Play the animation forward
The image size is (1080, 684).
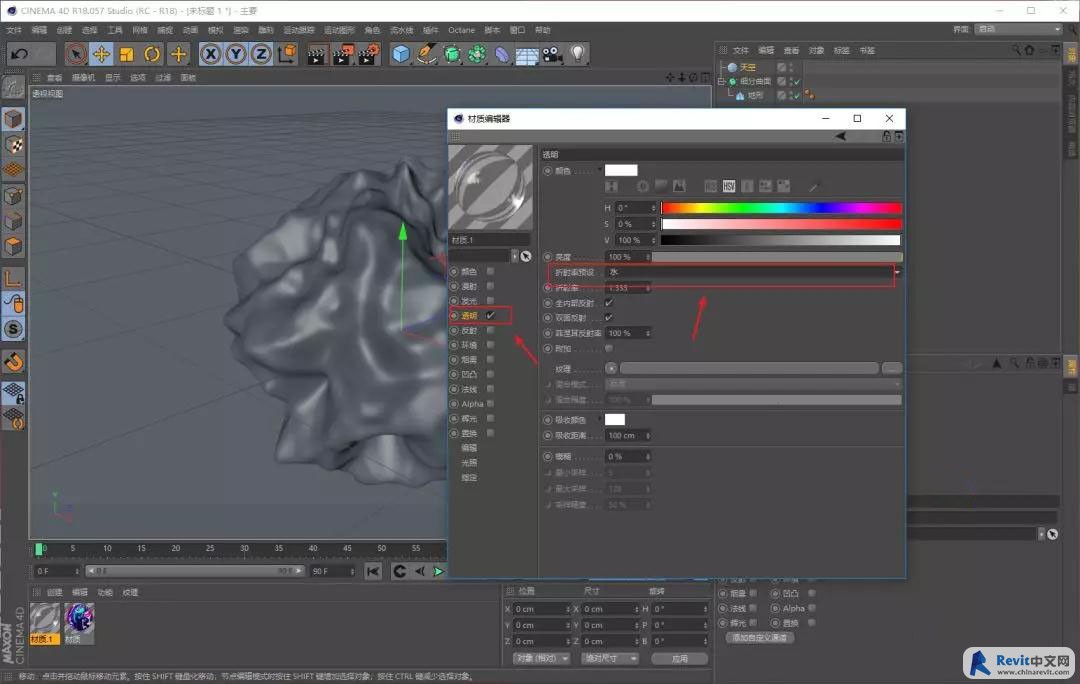coord(438,571)
